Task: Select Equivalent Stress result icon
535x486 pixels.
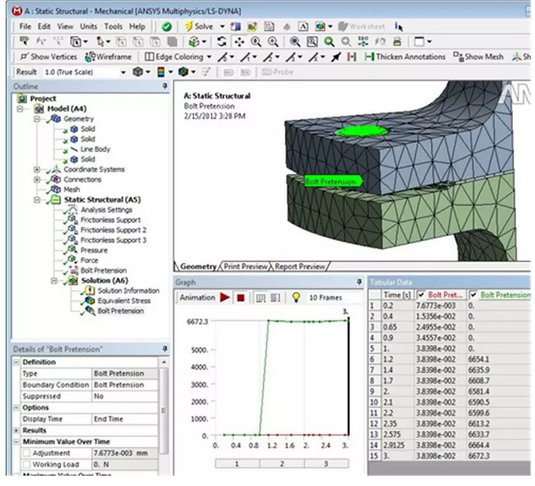Action: click(89, 301)
